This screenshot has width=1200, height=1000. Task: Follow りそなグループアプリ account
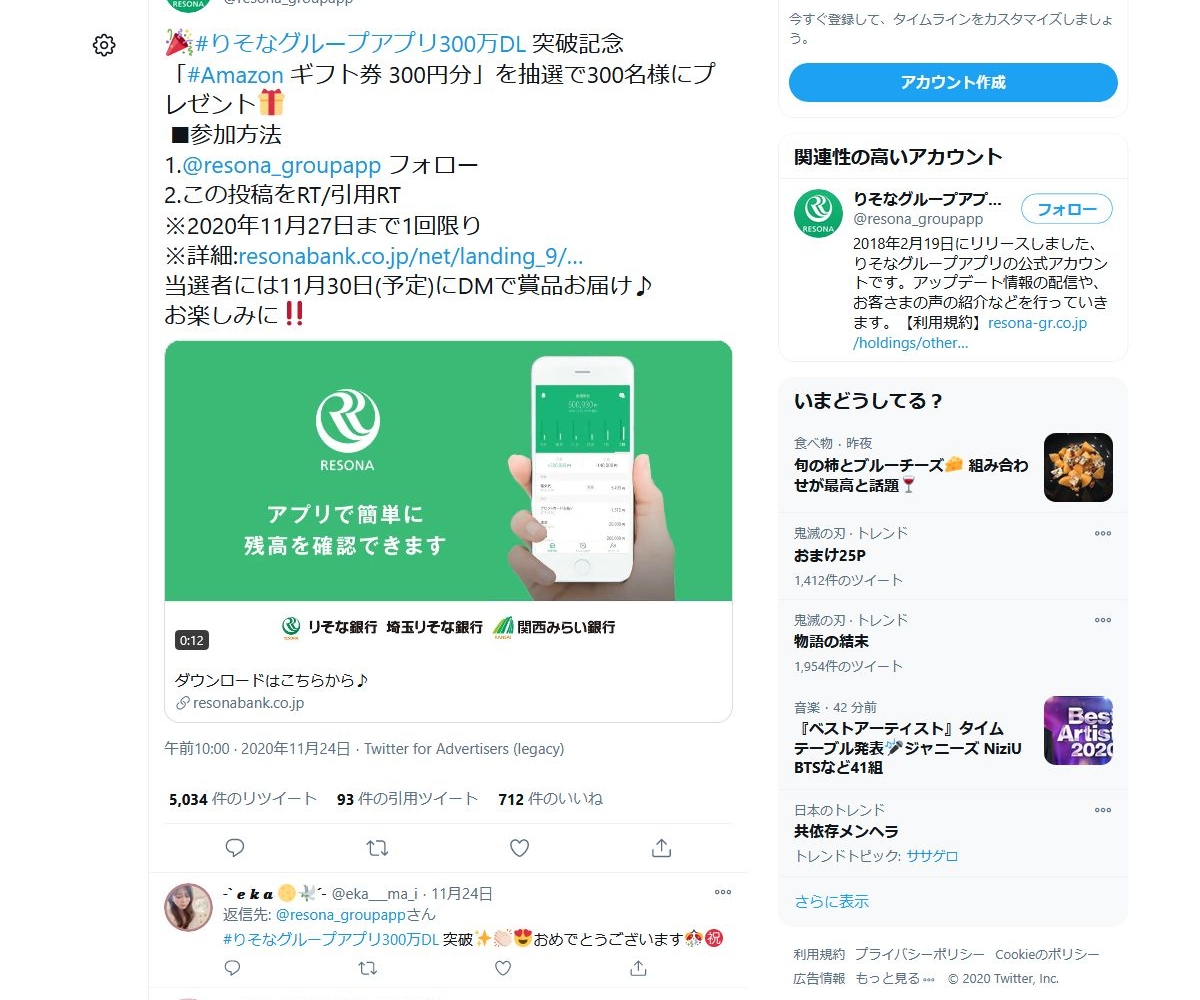tap(1067, 210)
